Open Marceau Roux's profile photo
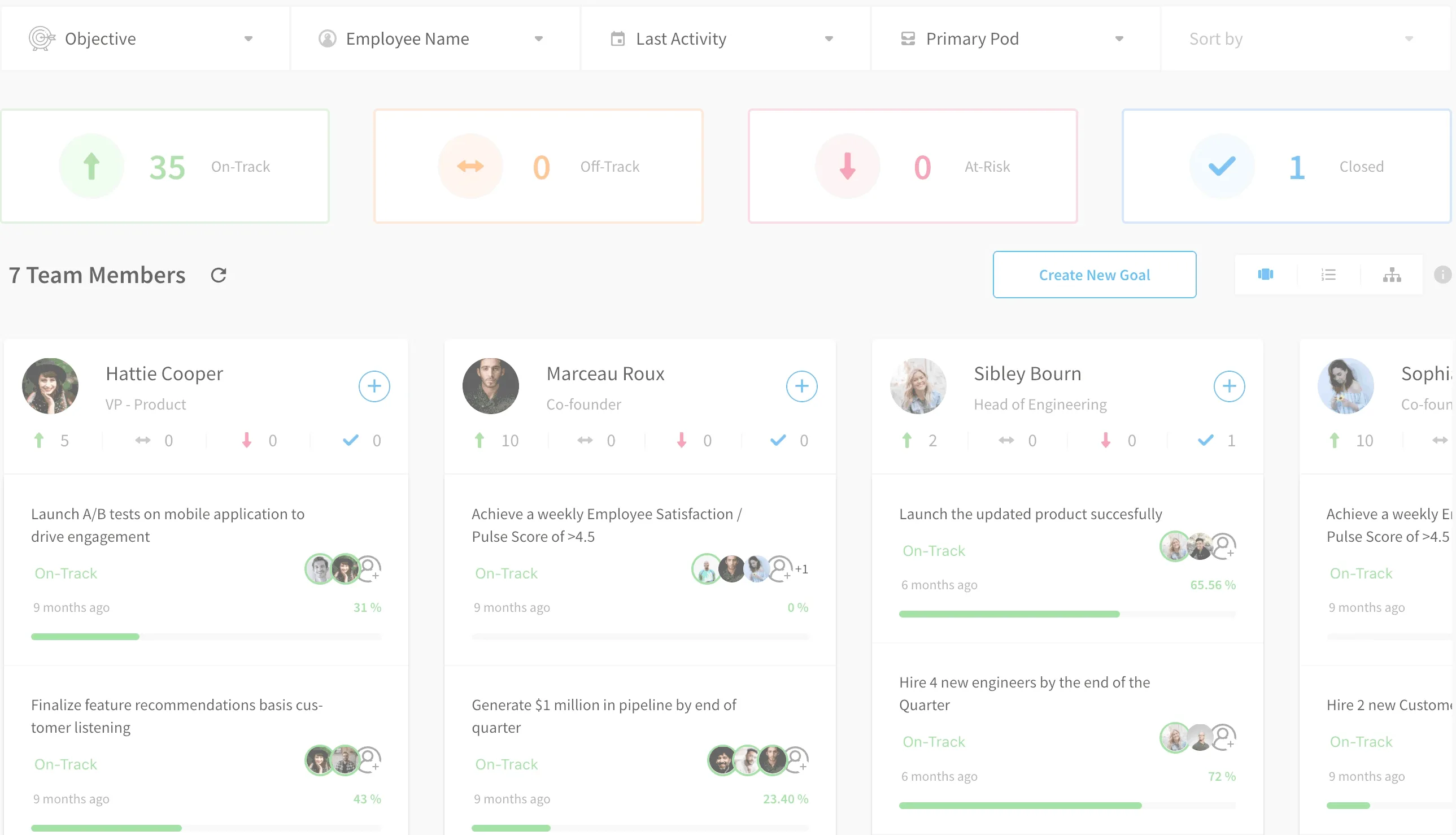 491,386
